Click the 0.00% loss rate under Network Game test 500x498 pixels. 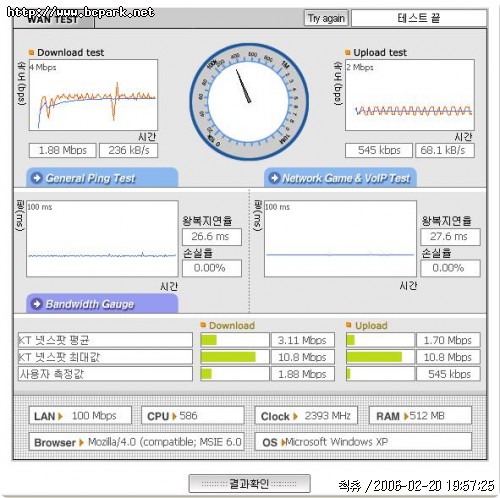(x=450, y=268)
